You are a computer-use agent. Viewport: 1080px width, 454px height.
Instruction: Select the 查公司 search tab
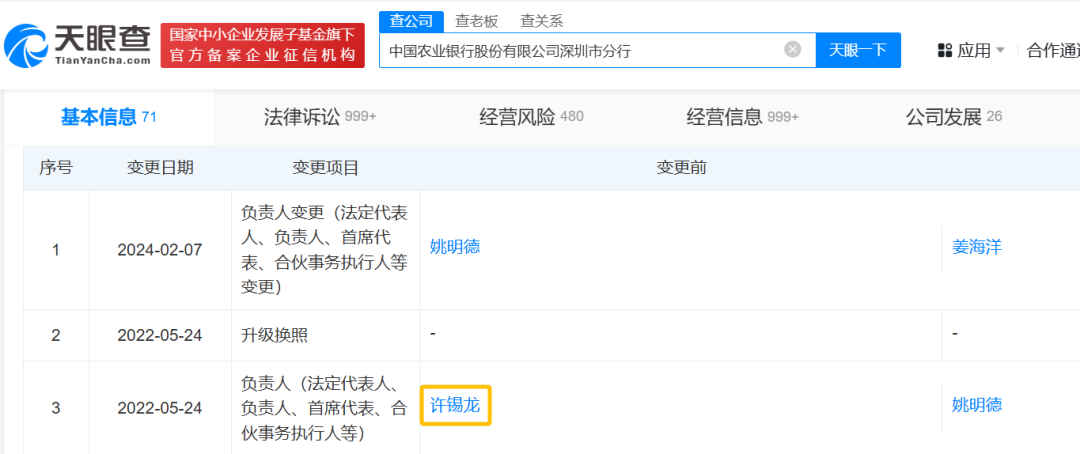pos(411,21)
